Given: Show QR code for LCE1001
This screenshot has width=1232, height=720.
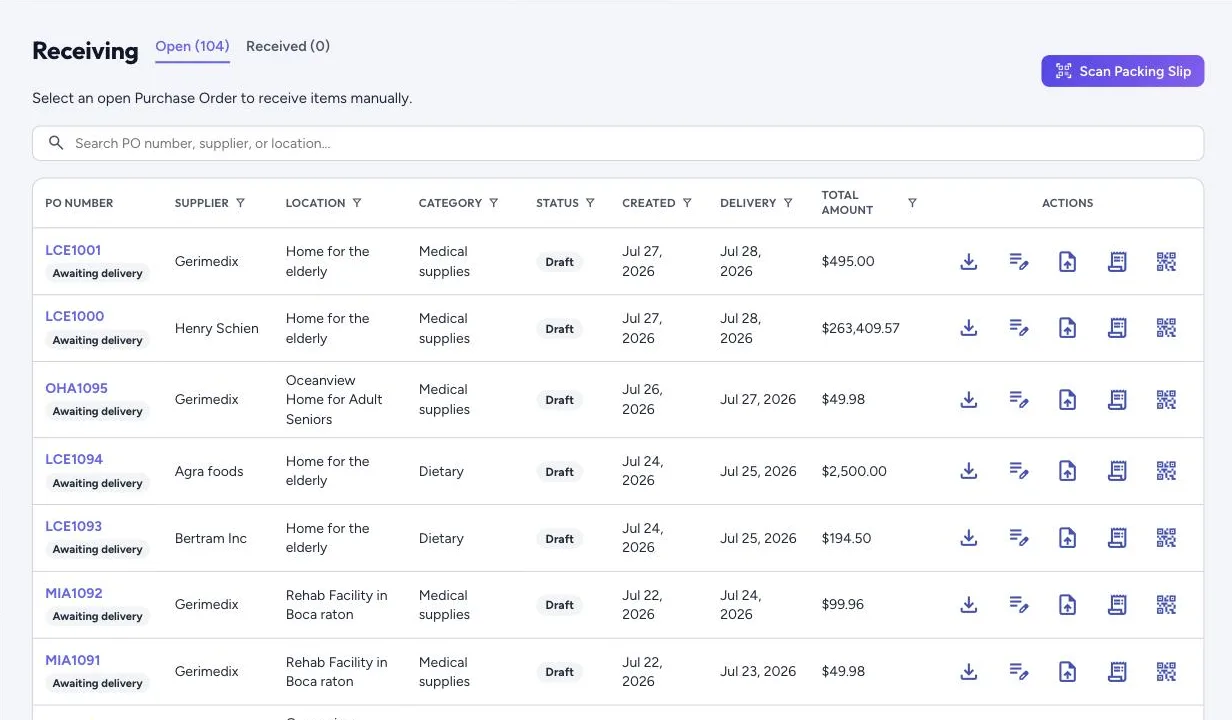Looking at the screenshot, I should tap(1166, 262).
